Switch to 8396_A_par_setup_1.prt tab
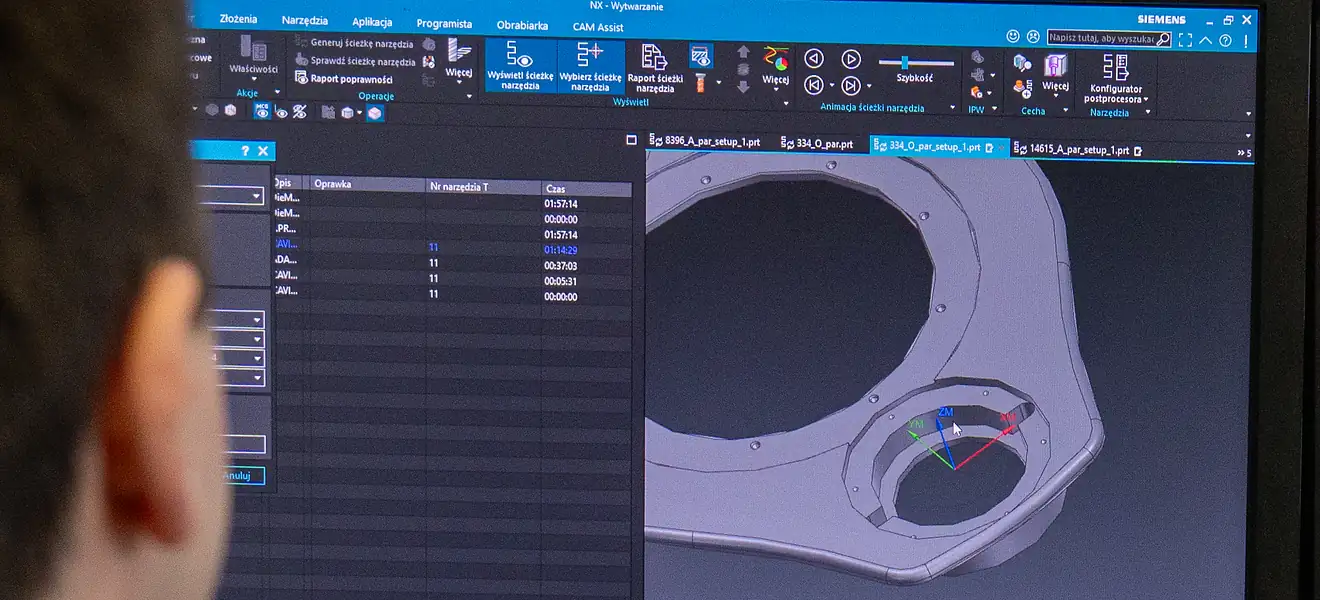 (704, 142)
